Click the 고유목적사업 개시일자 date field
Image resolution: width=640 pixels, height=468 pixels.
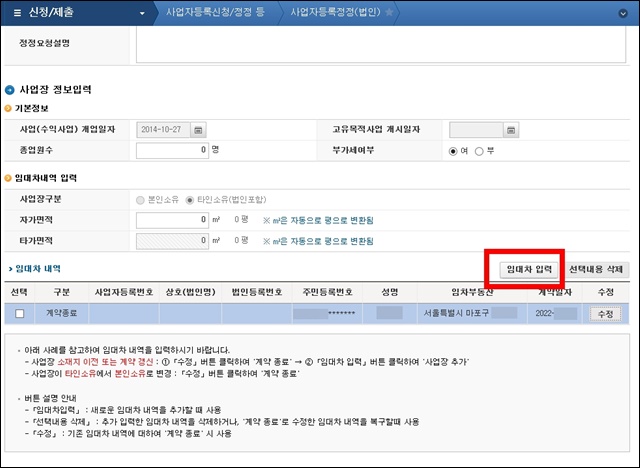tap(476, 130)
